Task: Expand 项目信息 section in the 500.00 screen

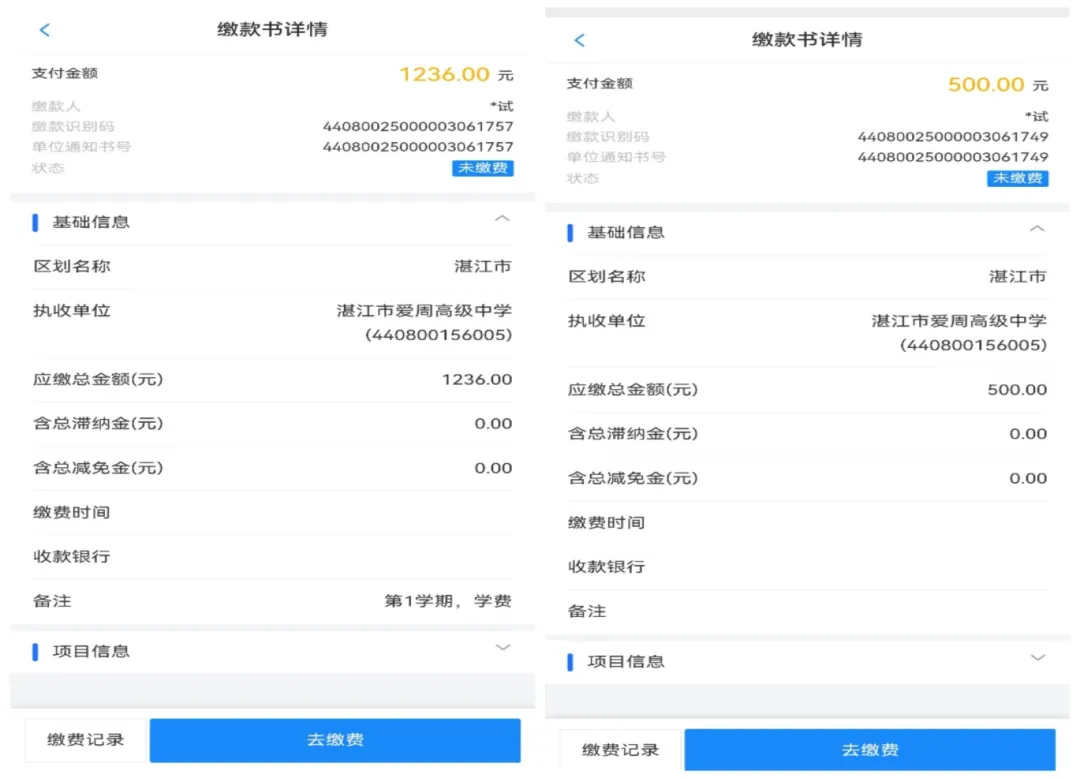Action: coord(1037,658)
